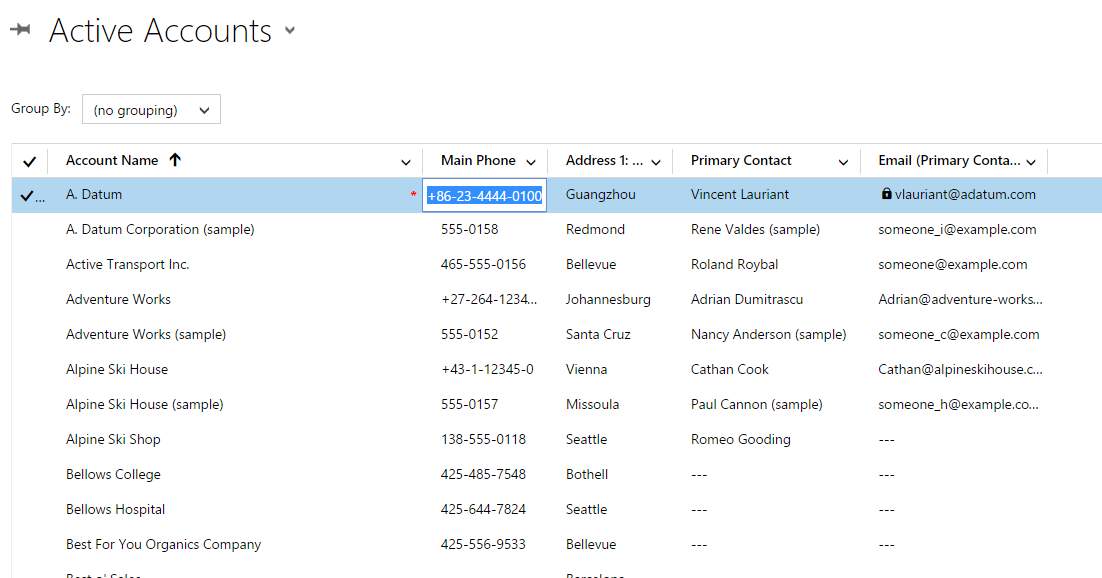Toggle the select-all checkmark in the header row
This screenshot has width=1102, height=578.
pos(29,160)
